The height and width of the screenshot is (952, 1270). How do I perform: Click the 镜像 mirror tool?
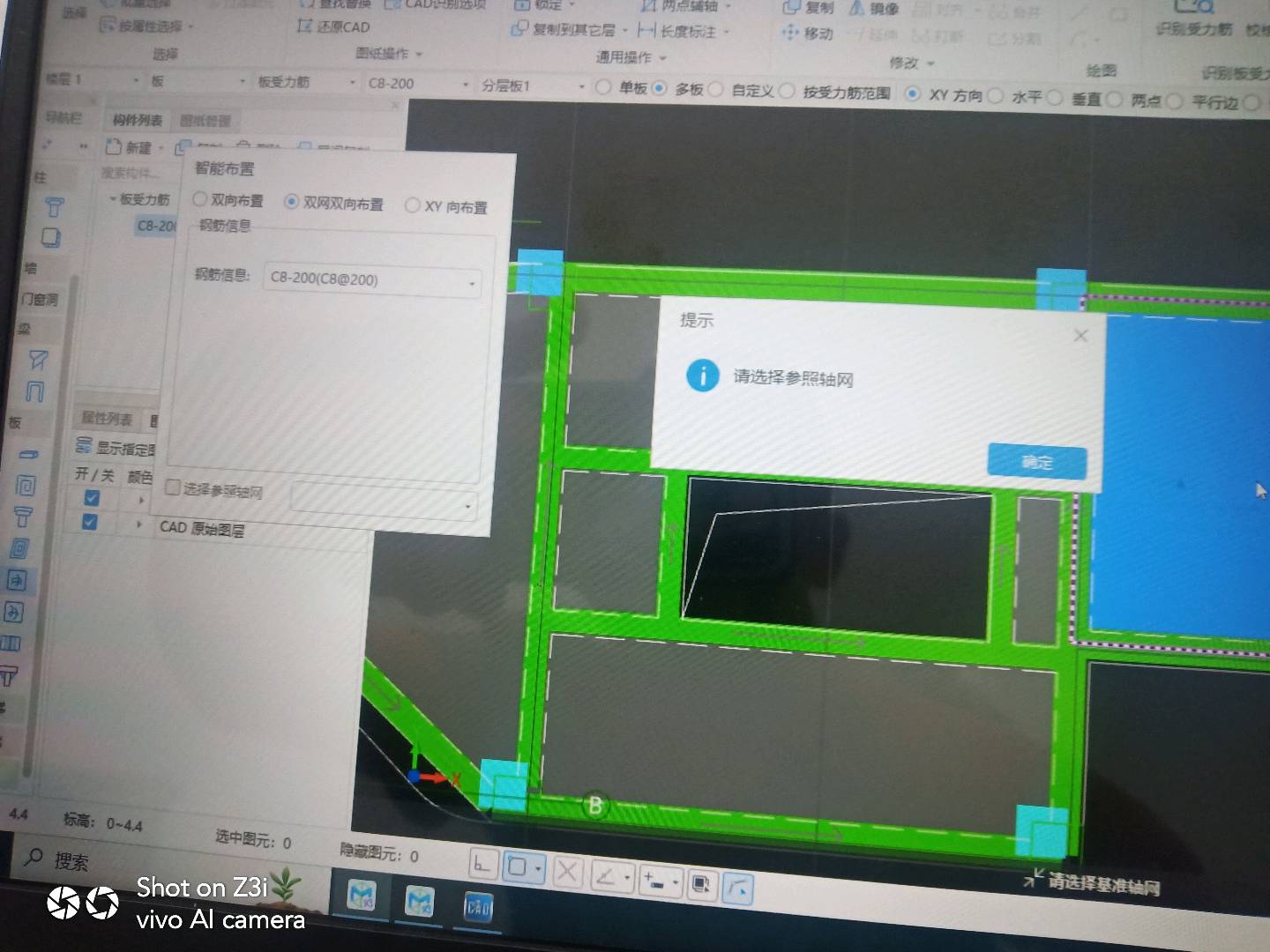873,8
